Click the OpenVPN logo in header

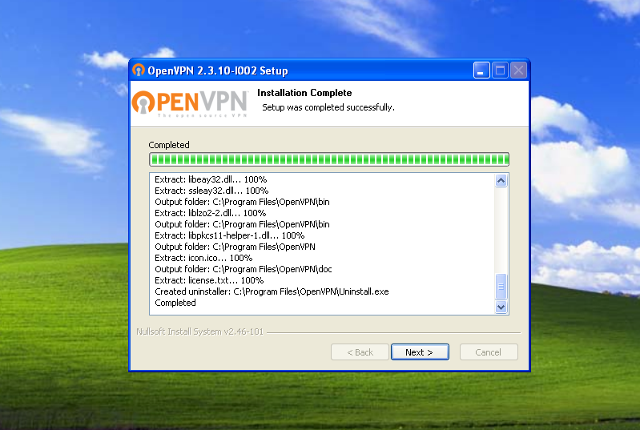point(190,103)
